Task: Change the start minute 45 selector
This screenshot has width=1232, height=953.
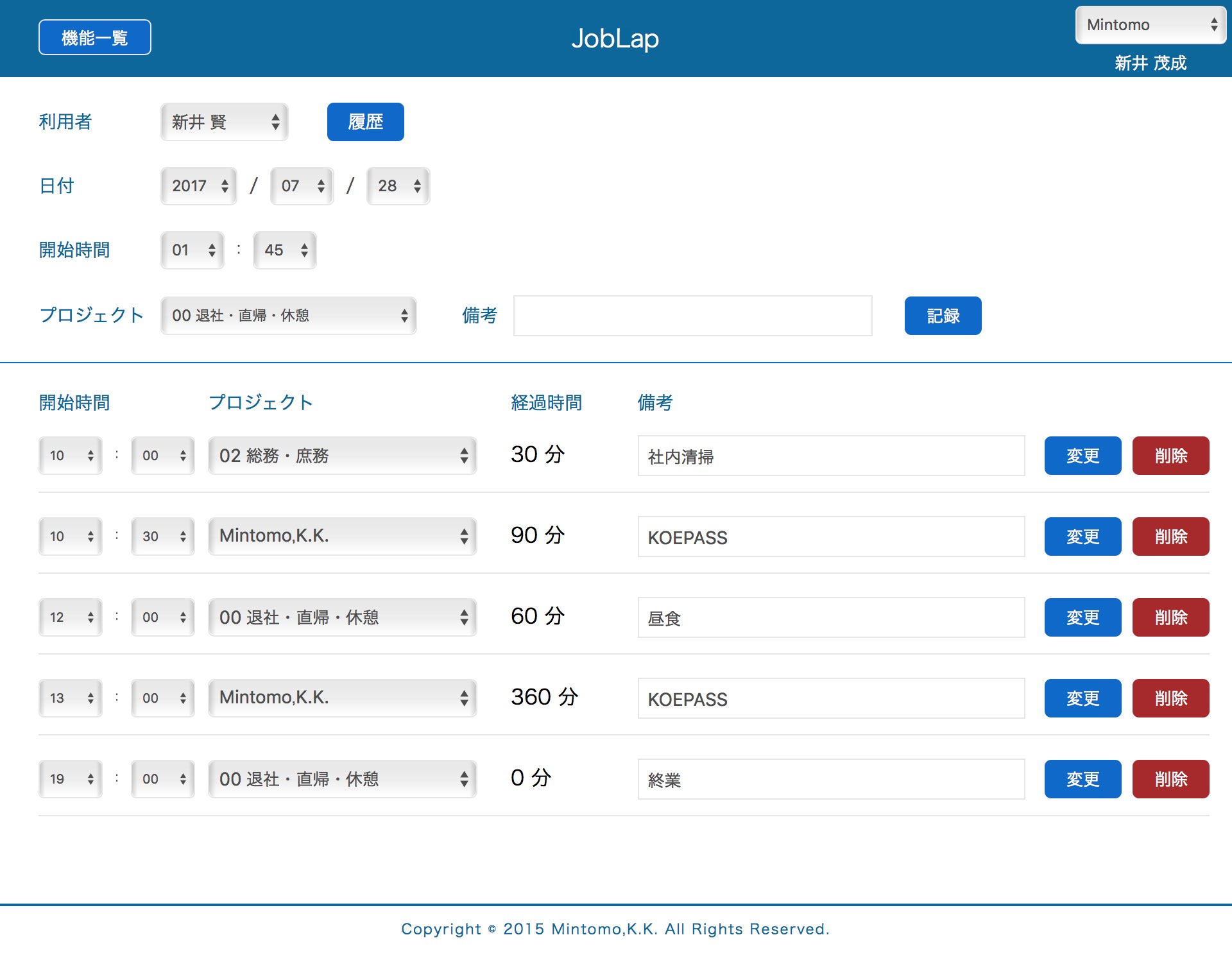Action: point(284,250)
